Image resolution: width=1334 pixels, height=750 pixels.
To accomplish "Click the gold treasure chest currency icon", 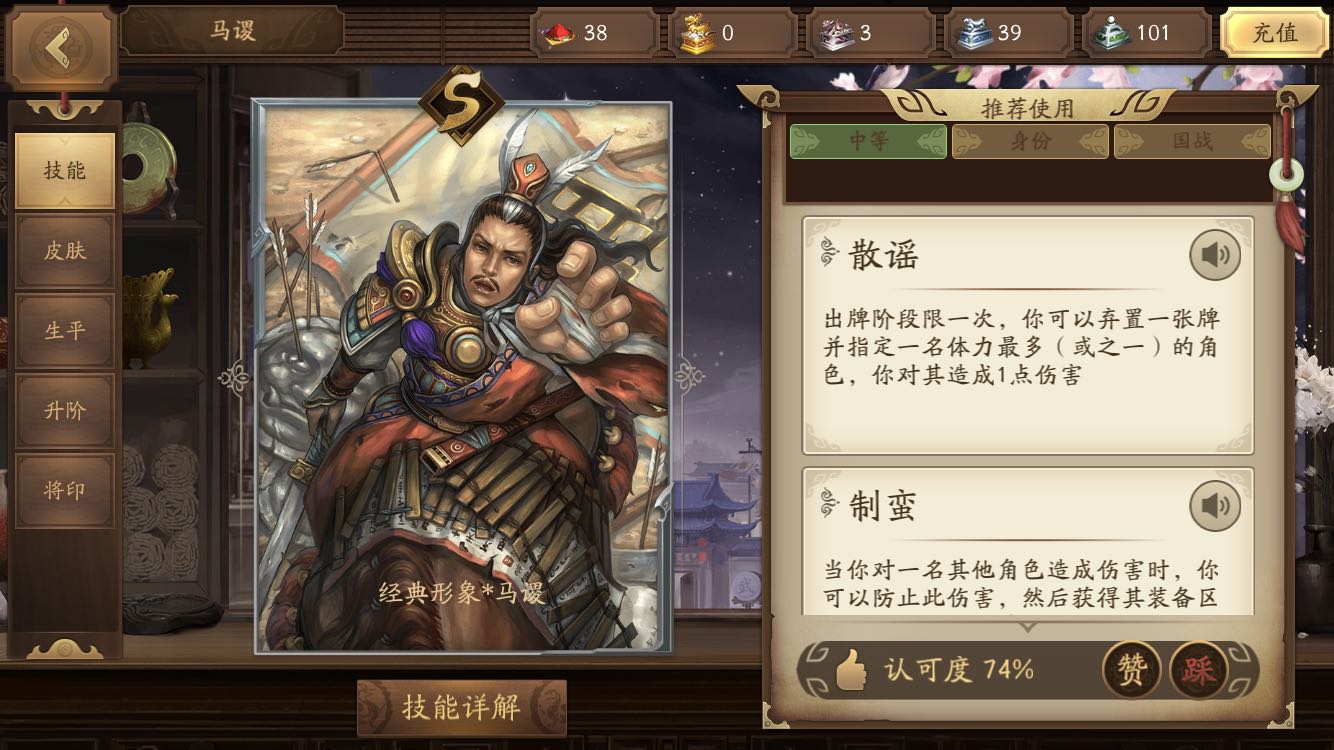I will (697, 33).
